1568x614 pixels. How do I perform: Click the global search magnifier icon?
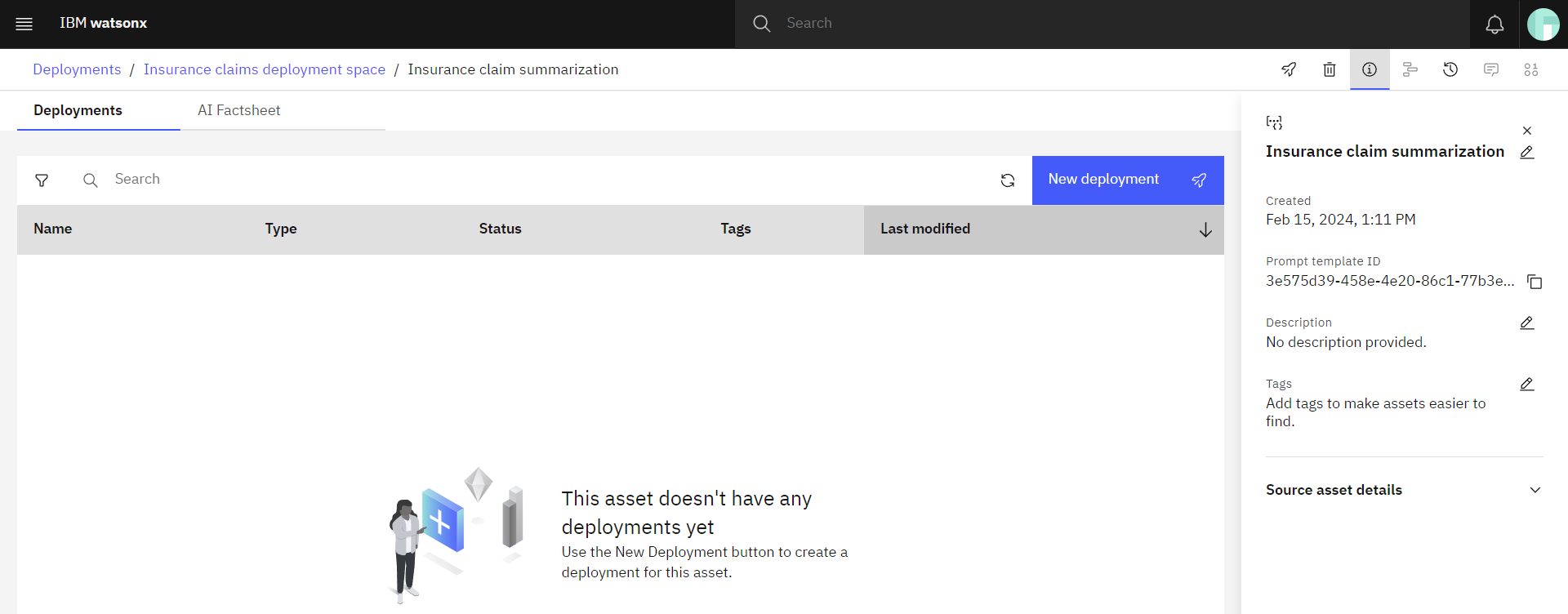[x=761, y=24]
